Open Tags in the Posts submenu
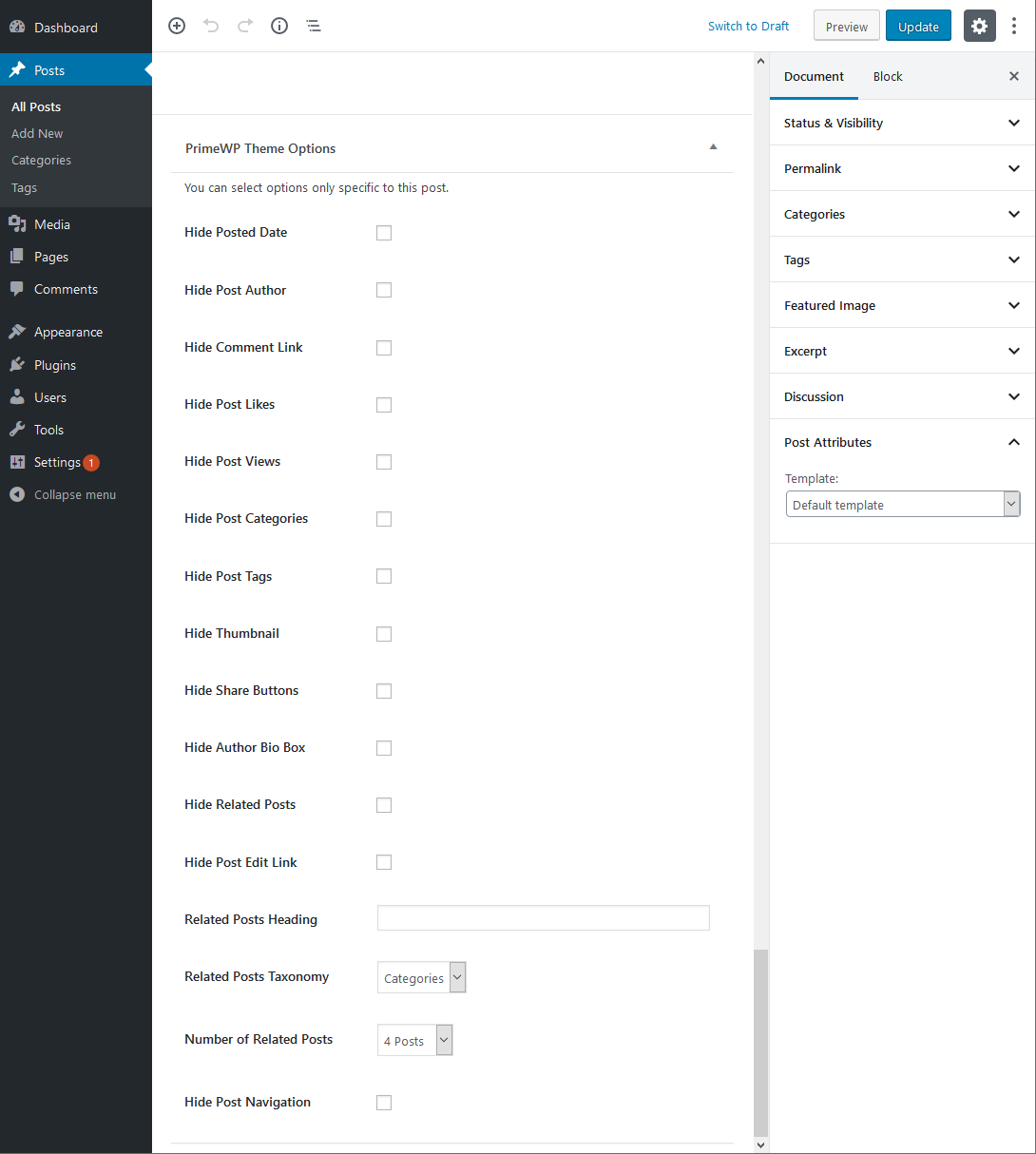 coord(24,187)
